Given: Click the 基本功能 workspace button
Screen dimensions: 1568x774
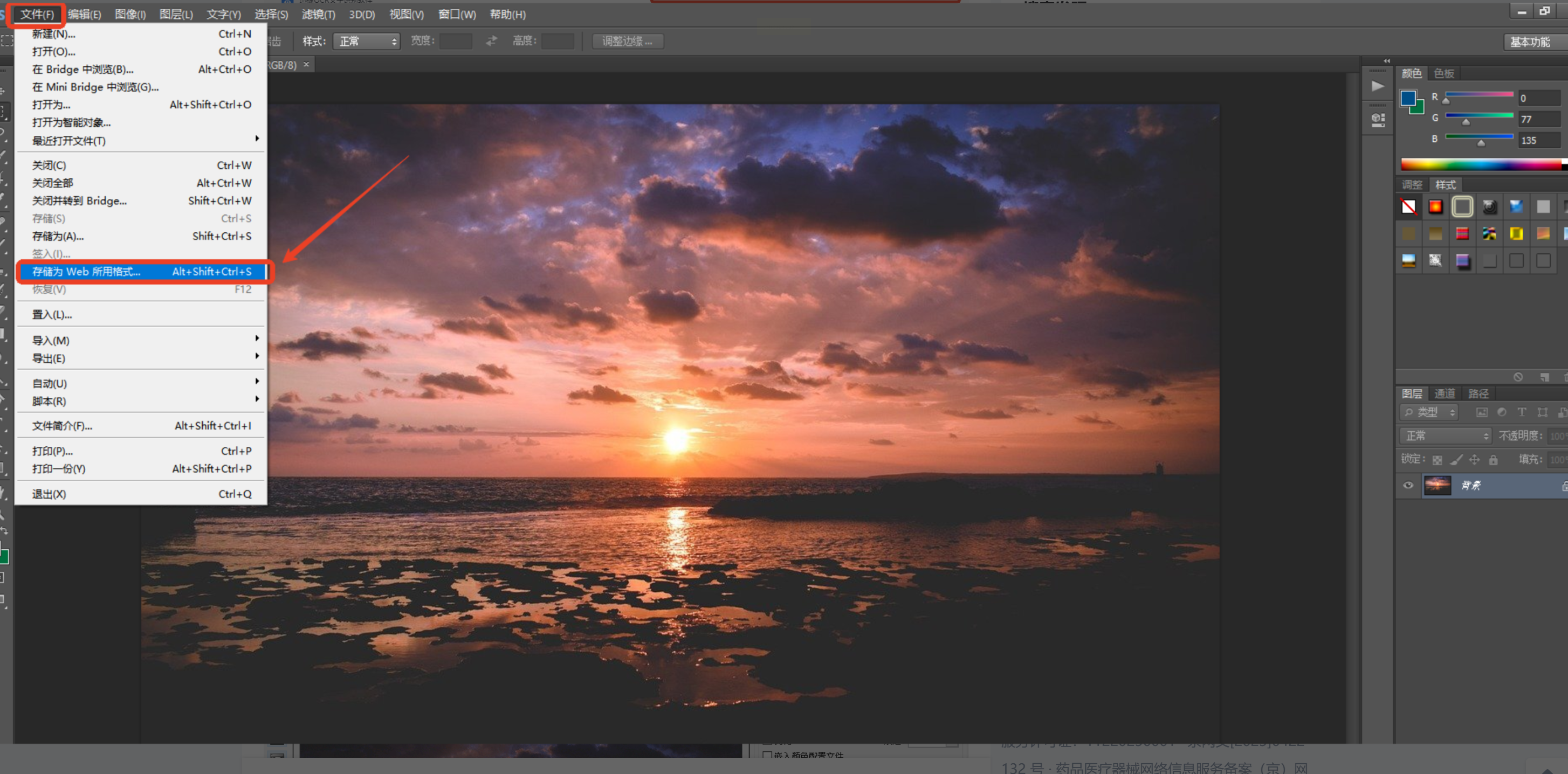Looking at the screenshot, I should click(1530, 42).
